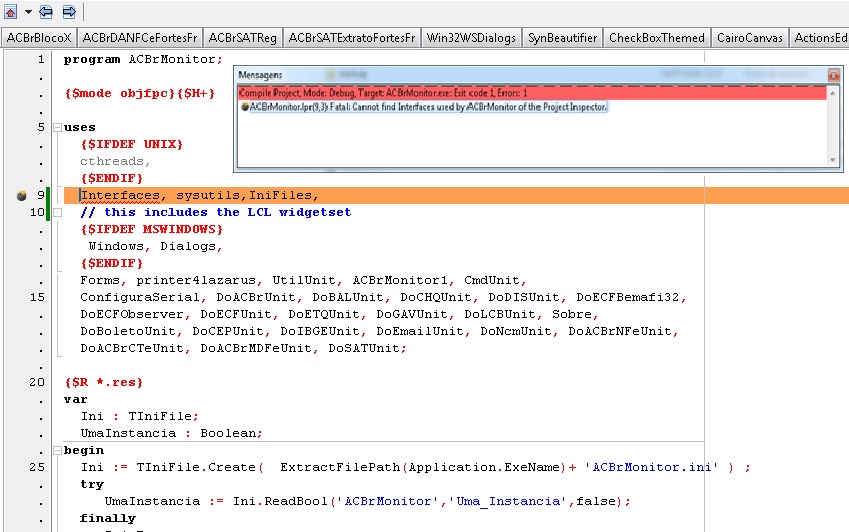Click the Mensagens scrollbar down arrow

click(833, 160)
